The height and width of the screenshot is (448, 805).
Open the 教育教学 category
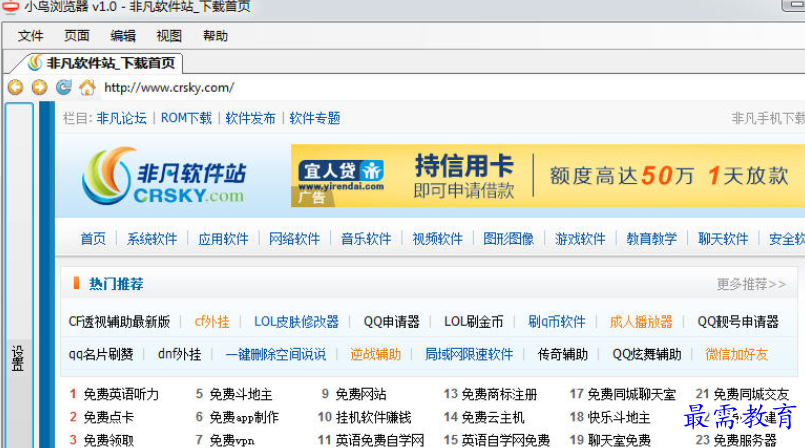click(651, 239)
